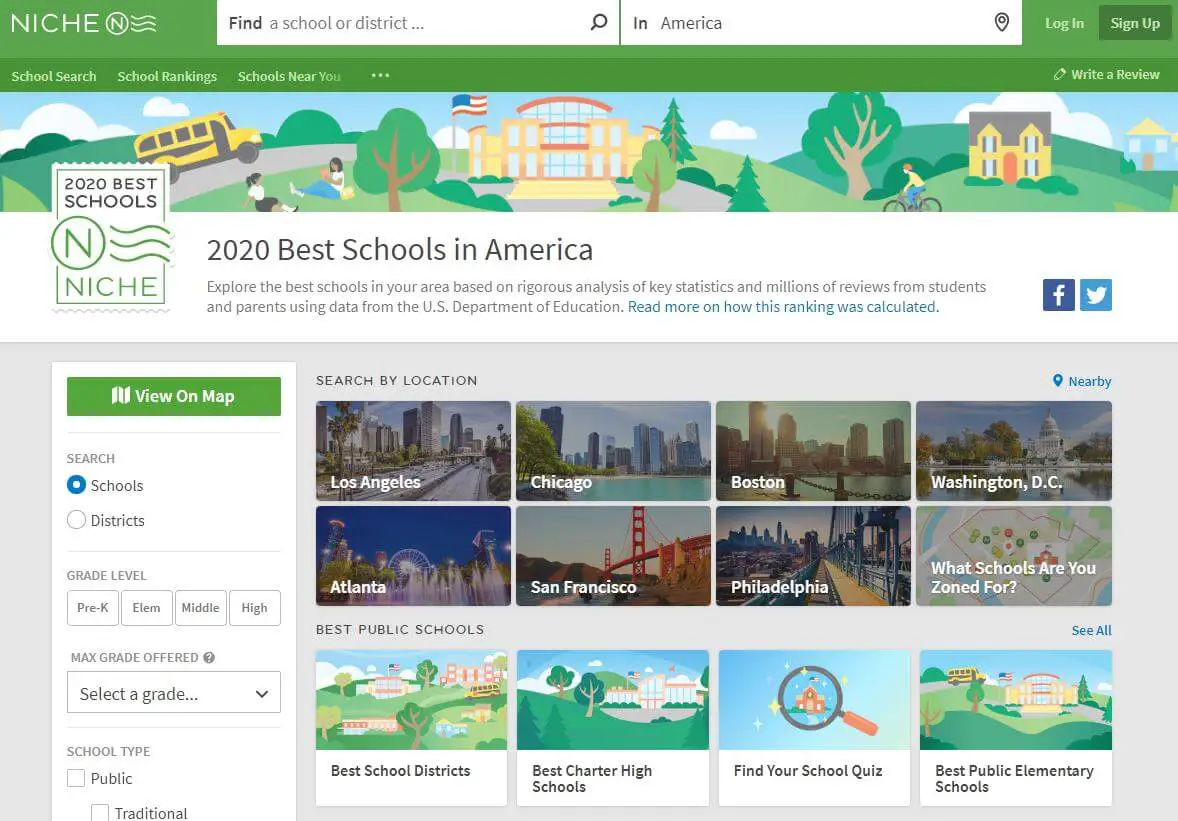This screenshot has height=821, width=1178.
Task: Click the In America location field
Action: coord(821,23)
